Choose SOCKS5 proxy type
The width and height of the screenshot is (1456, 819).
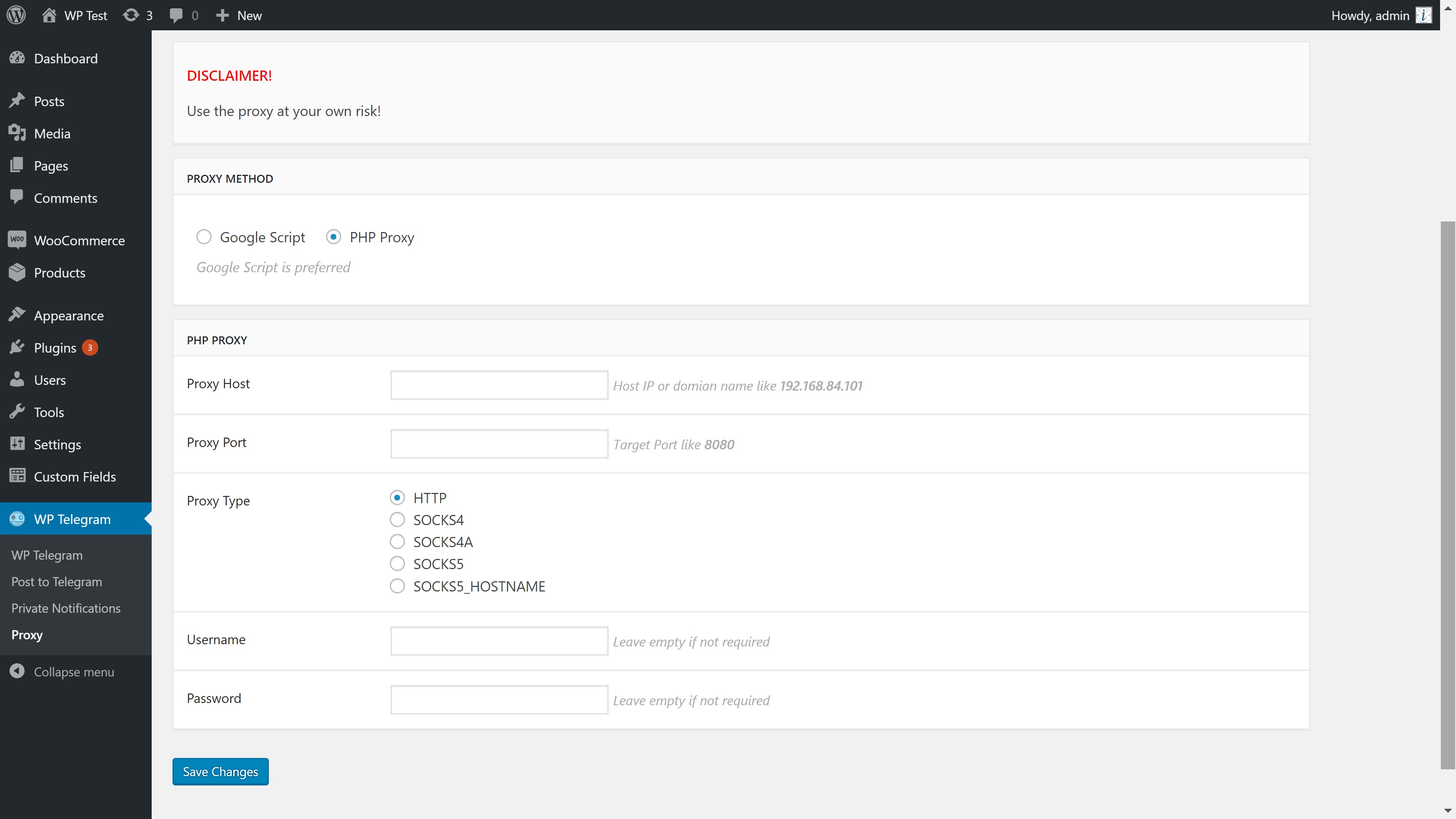(x=397, y=563)
